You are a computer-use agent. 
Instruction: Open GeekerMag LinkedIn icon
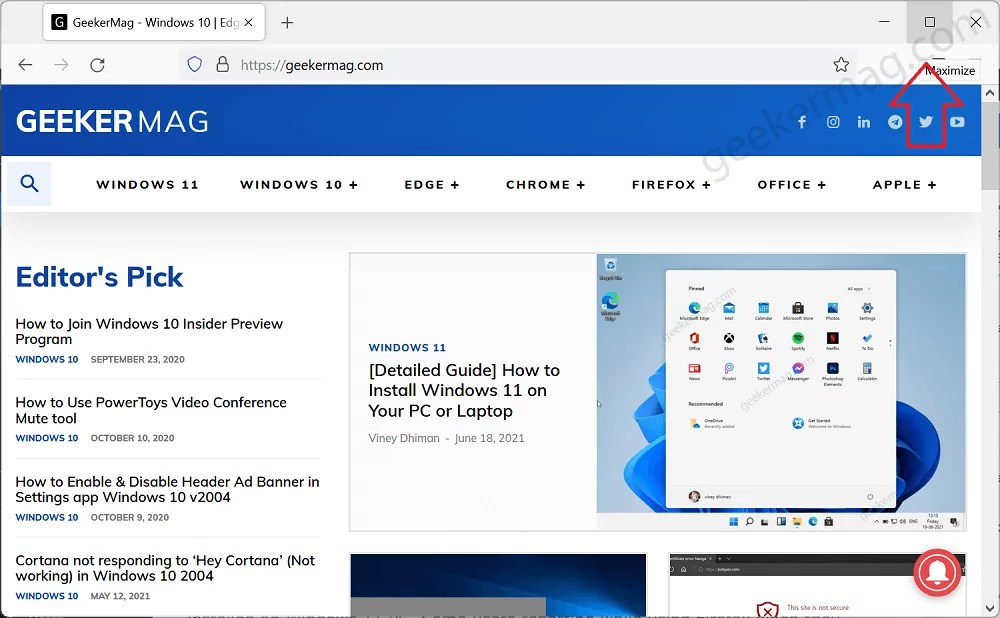coord(864,122)
